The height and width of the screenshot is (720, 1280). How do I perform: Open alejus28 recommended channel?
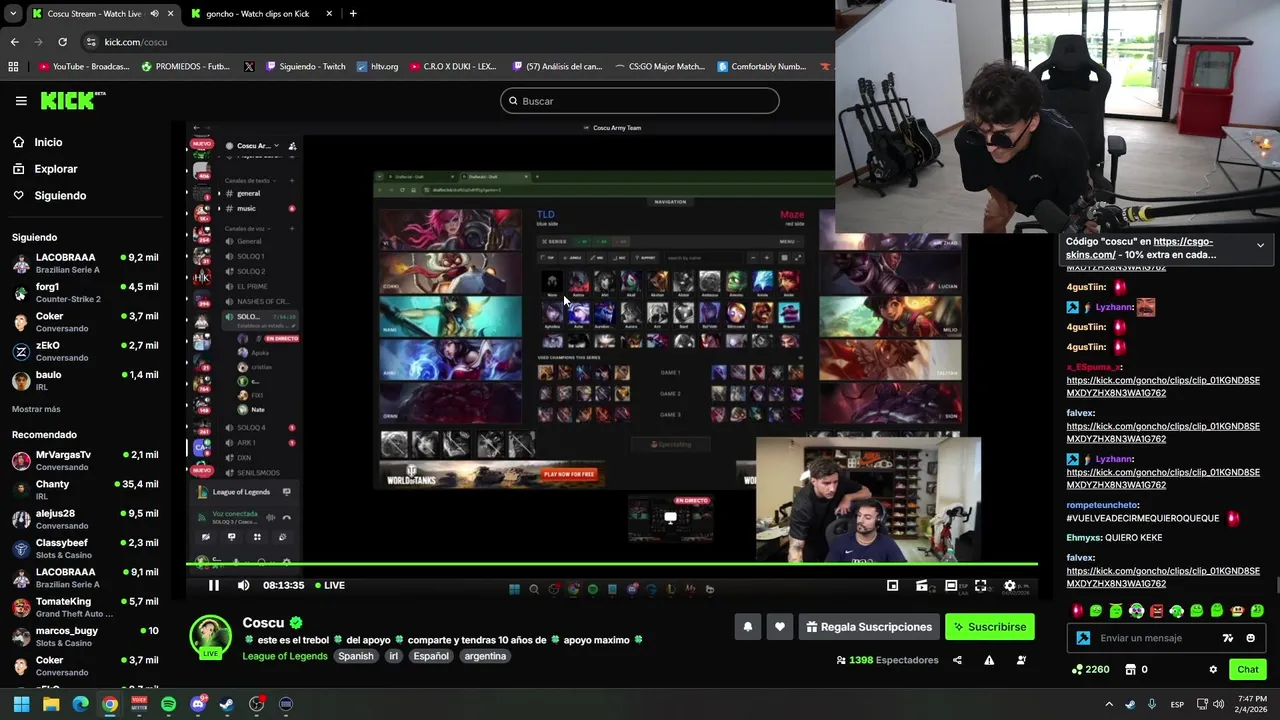85,519
